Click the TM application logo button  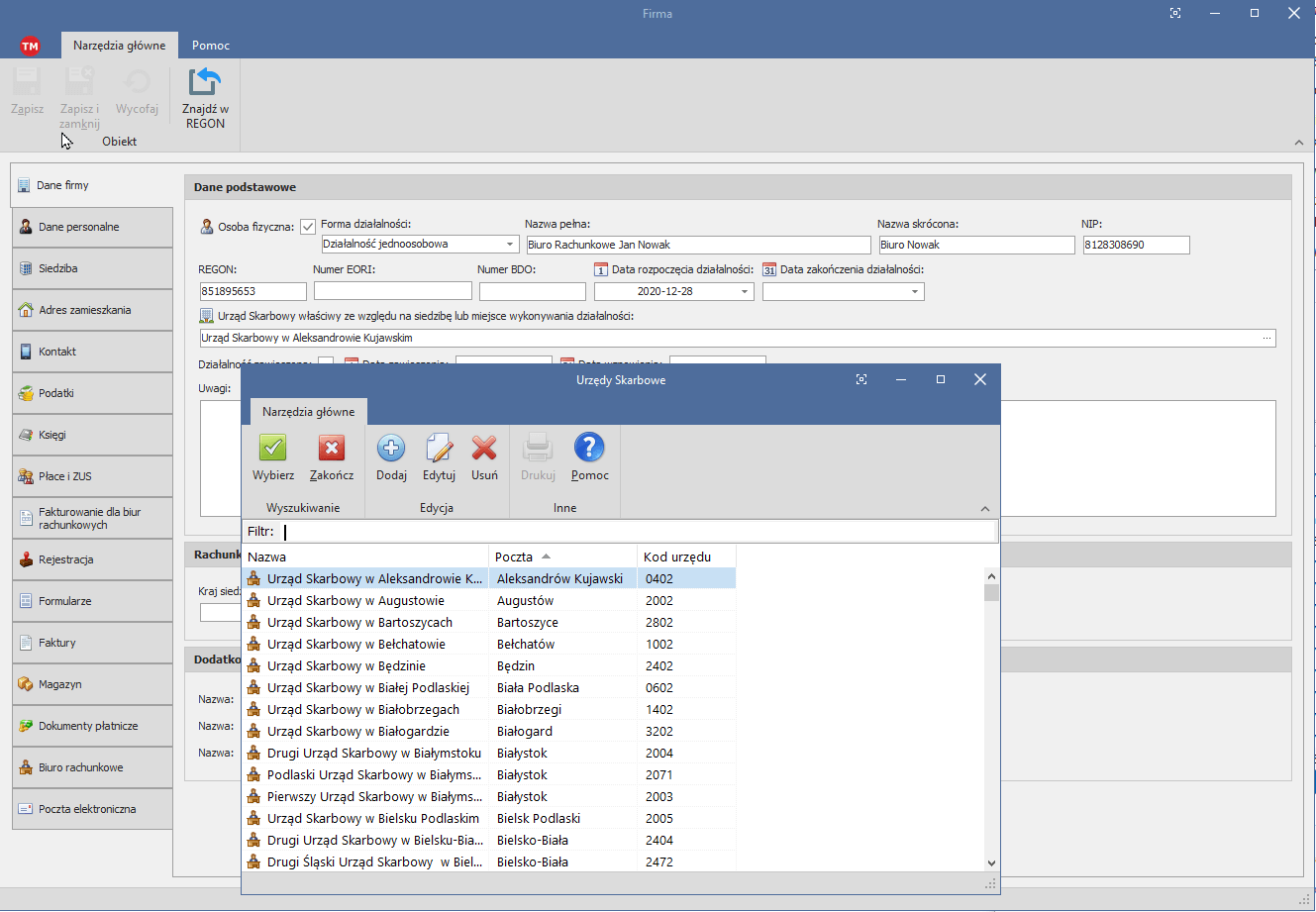[30, 46]
